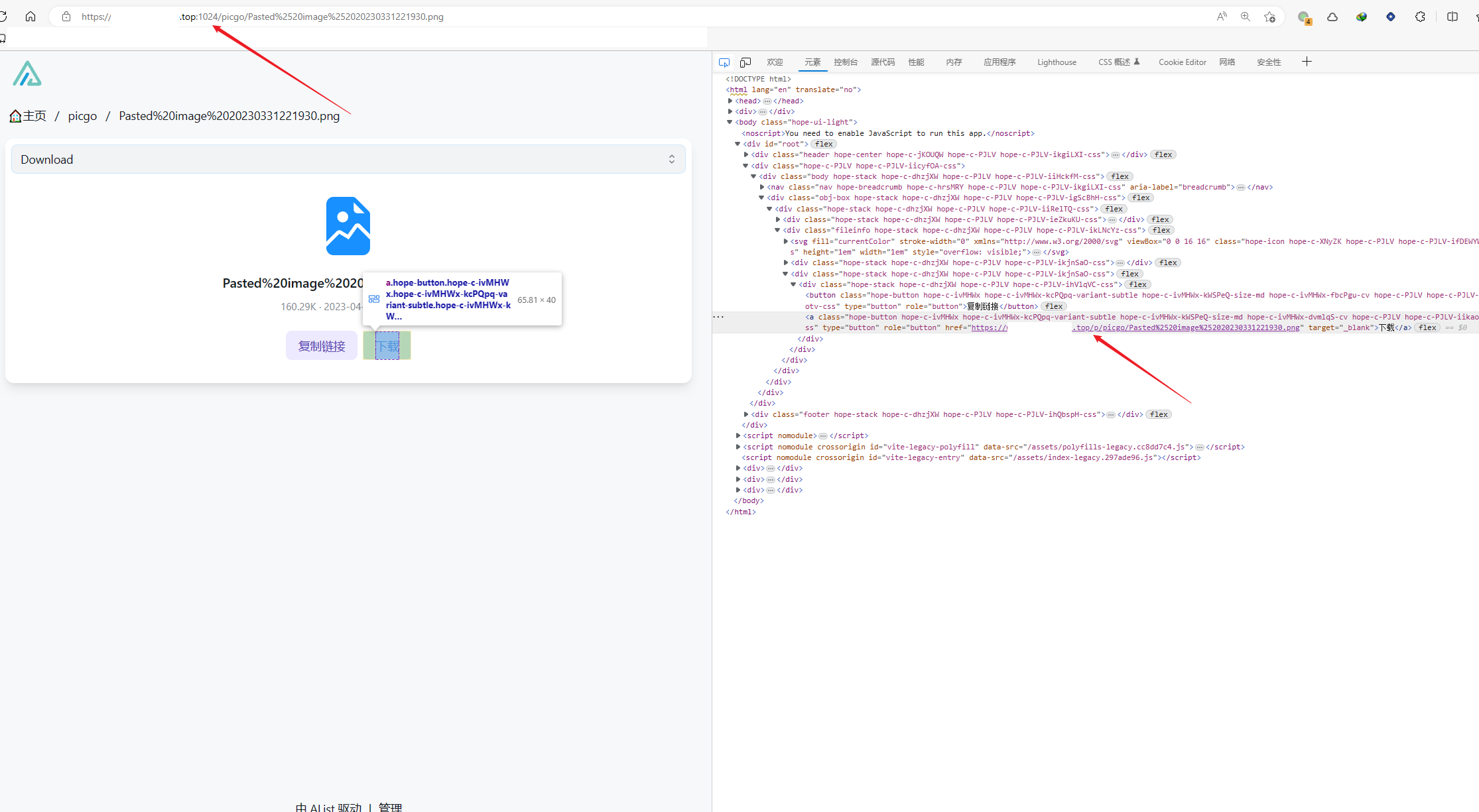Switch to Lighthouse tab
Screen dimensions: 1479x812
point(1057,62)
